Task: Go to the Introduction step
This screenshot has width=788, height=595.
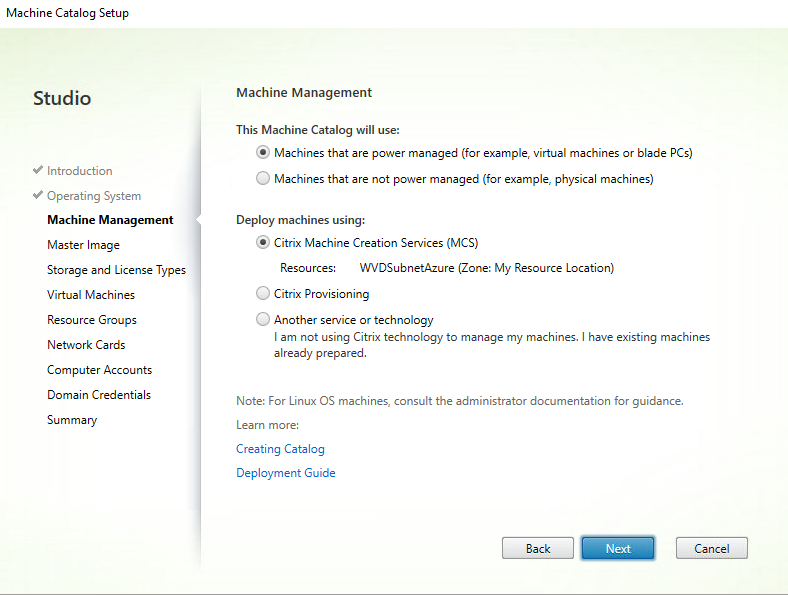Action: tap(79, 171)
